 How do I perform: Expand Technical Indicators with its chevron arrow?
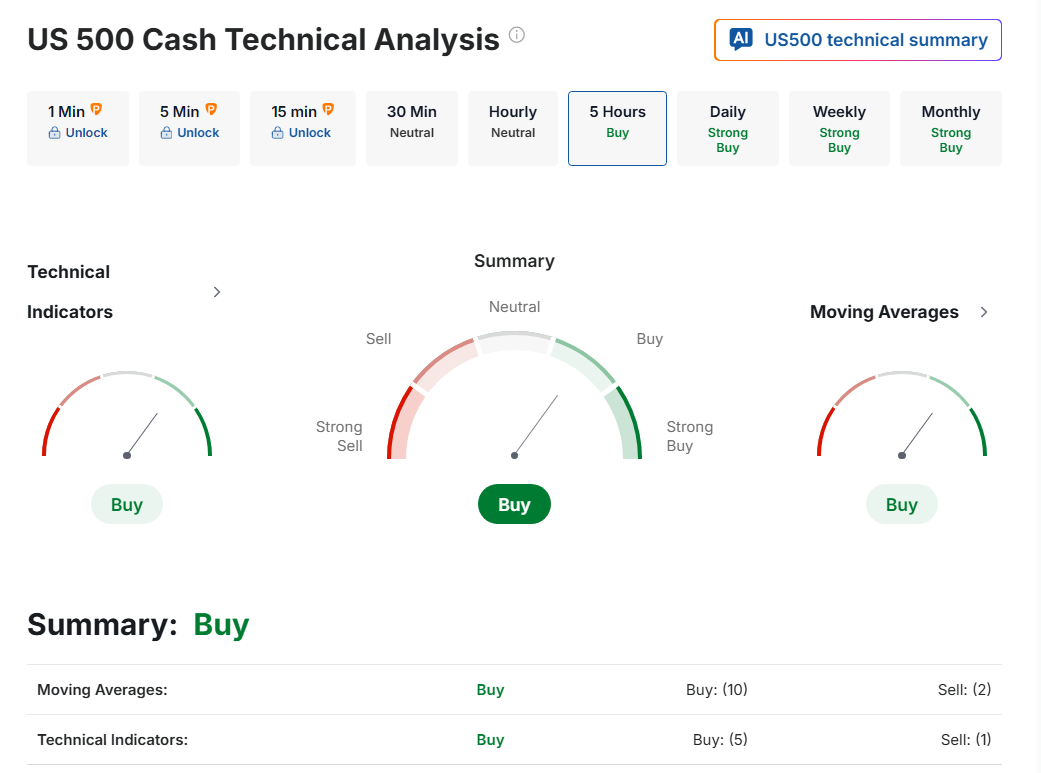click(217, 292)
